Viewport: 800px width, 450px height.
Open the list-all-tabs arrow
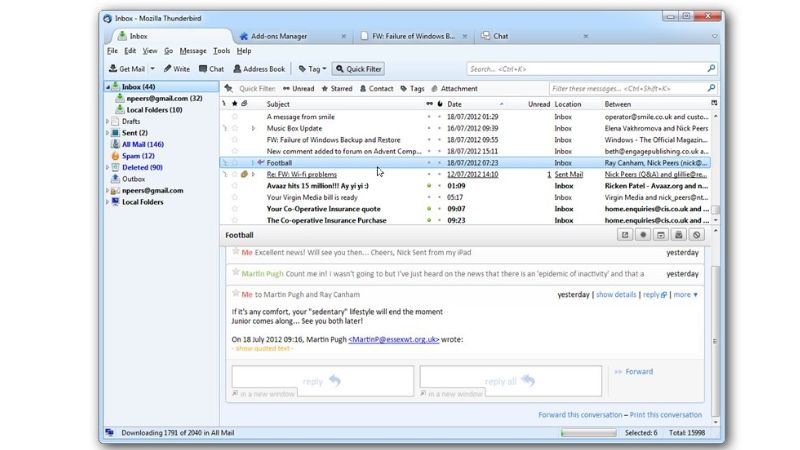pyautogui.click(x=714, y=36)
